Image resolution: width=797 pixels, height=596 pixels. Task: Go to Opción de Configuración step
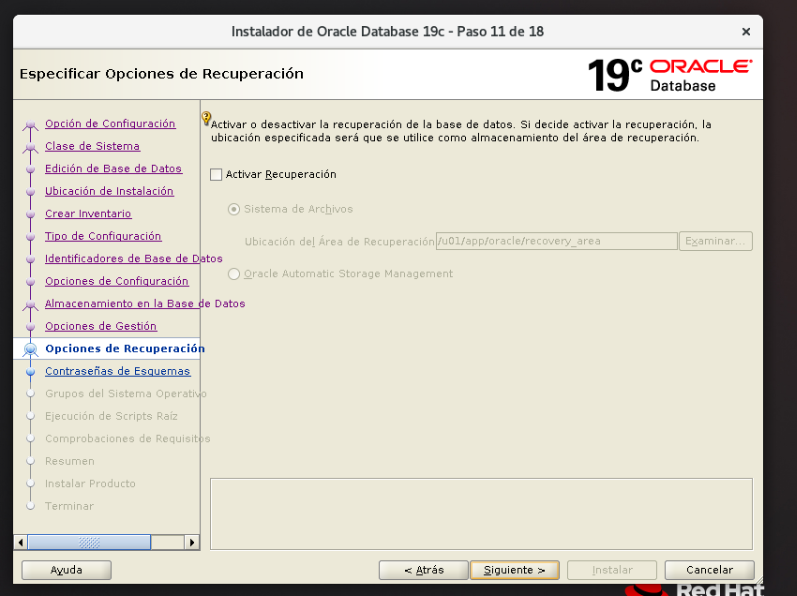[x=110, y=123]
